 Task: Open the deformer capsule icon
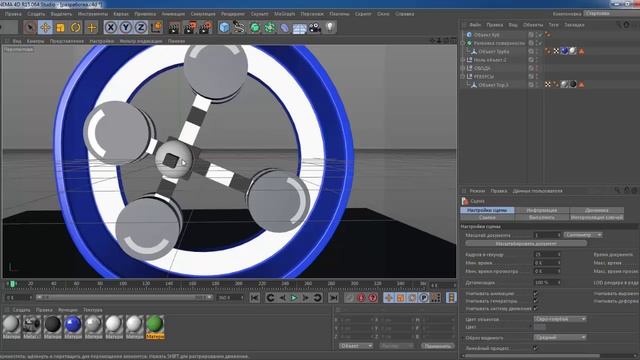[285, 27]
